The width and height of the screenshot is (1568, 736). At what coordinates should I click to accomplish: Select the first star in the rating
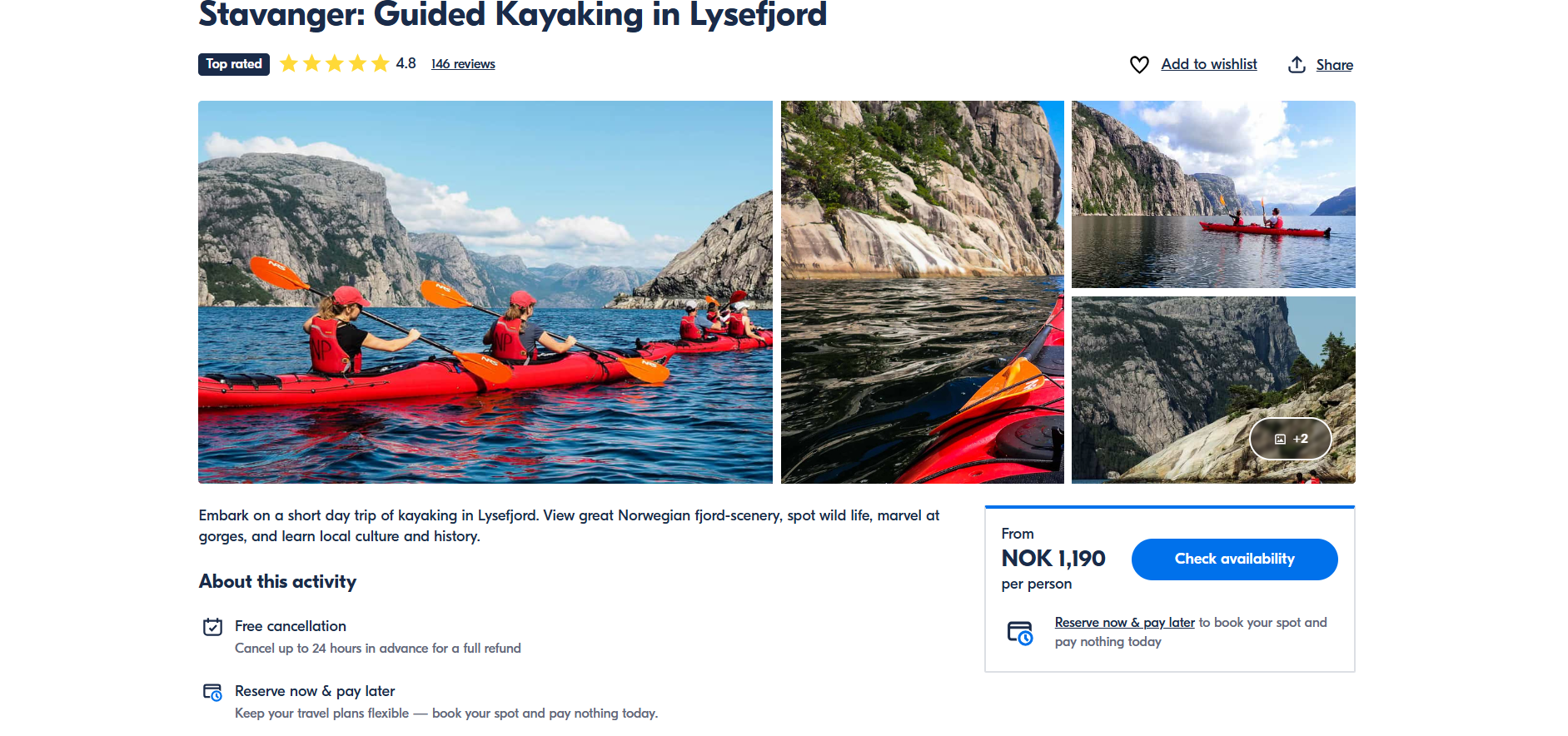287,62
